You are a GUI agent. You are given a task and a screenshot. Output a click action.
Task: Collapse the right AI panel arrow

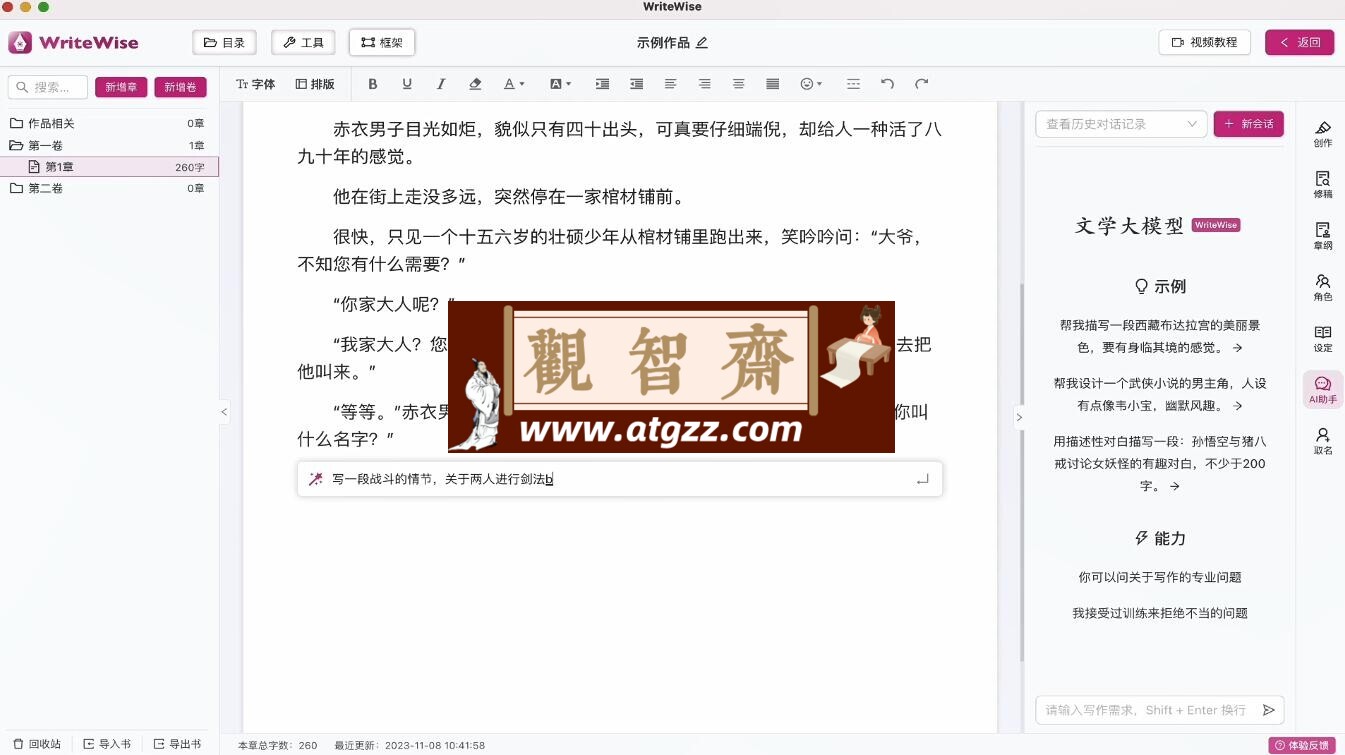click(x=1019, y=417)
